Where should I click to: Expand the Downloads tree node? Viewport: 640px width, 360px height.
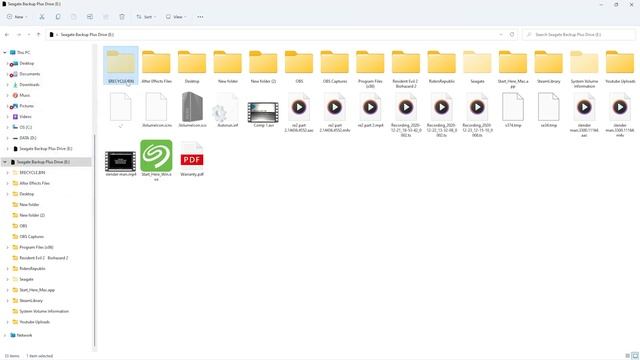click(7, 84)
